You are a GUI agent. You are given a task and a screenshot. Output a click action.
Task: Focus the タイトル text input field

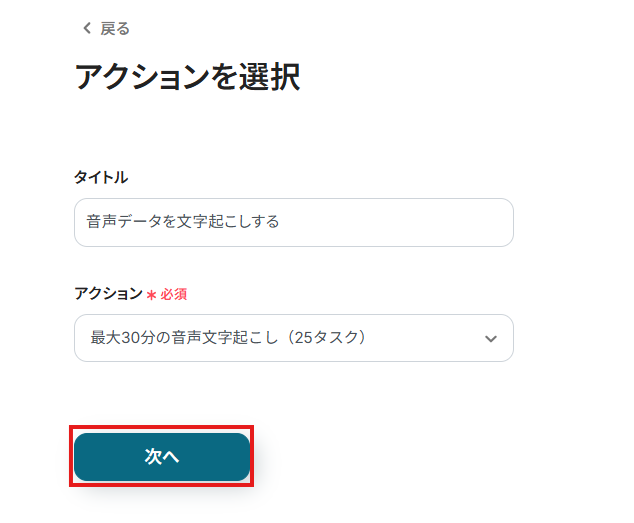click(293, 222)
